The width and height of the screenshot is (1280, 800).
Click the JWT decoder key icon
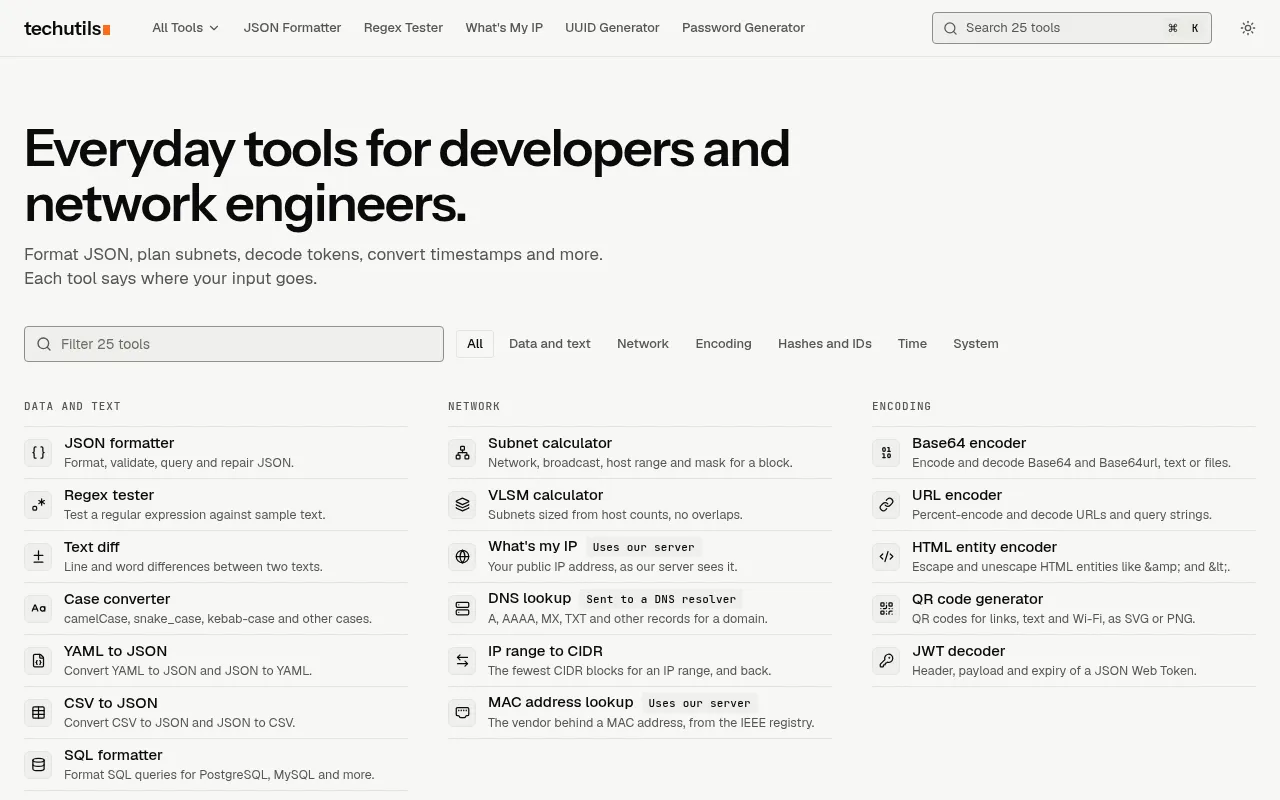pos(886,660)
